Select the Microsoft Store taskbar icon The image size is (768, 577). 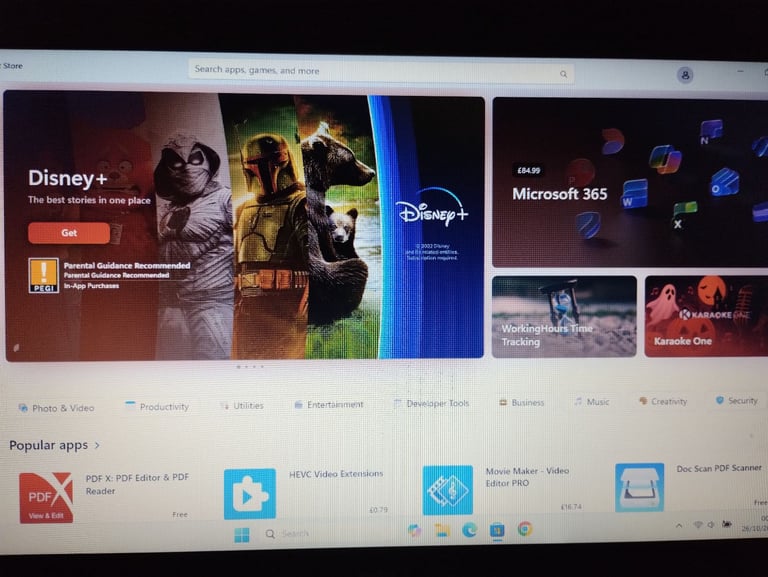click(497, 530)
